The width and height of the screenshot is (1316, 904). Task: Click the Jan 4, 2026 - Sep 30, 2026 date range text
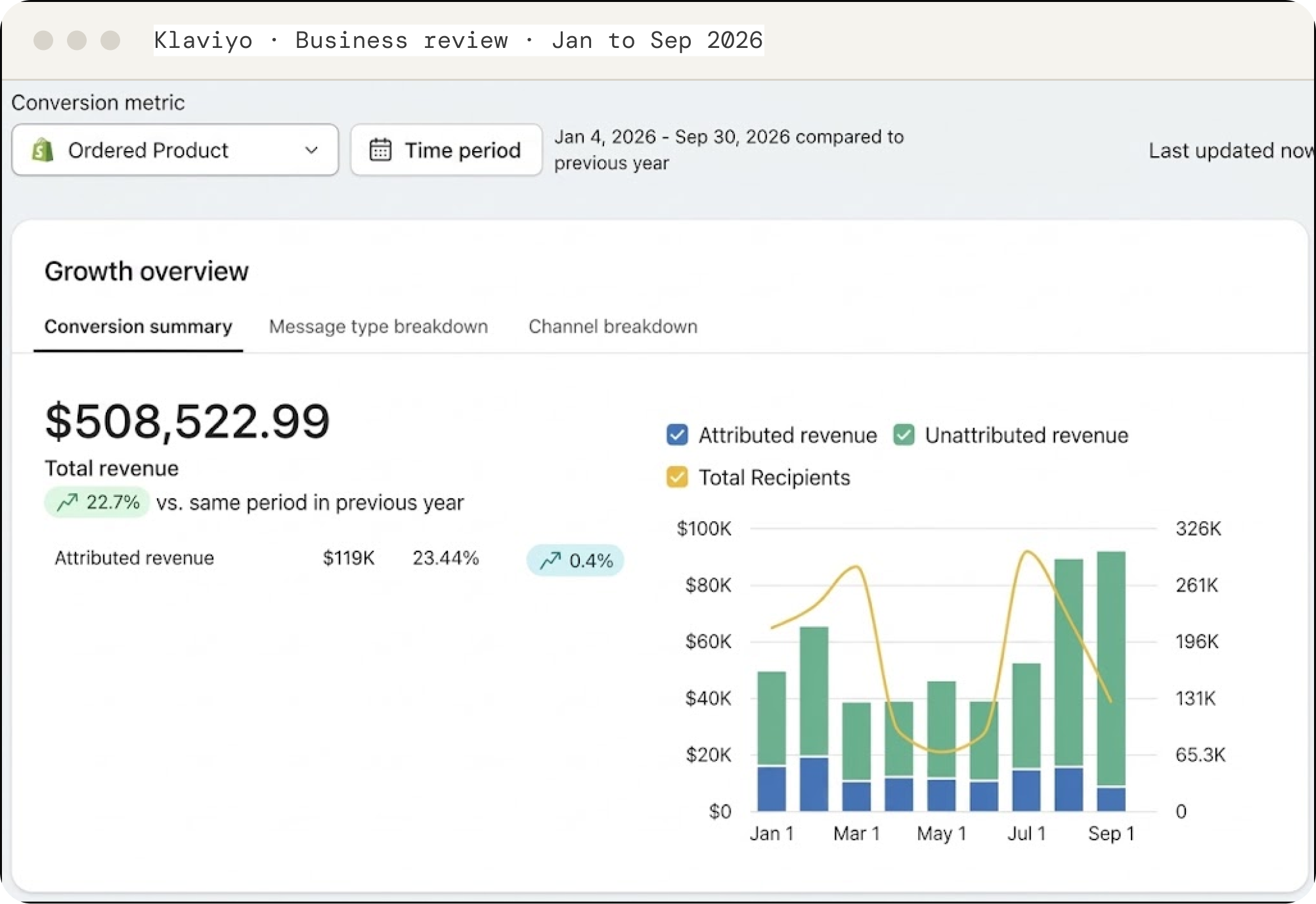point(729,150)
